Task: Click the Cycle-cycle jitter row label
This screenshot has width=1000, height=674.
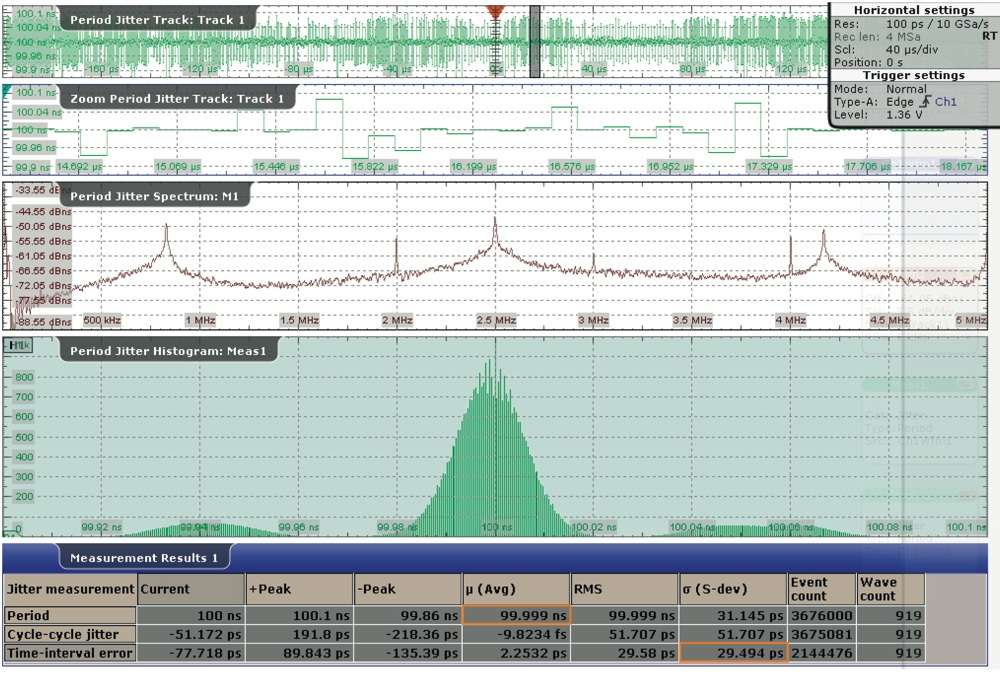Action: (x=70, y=634)
